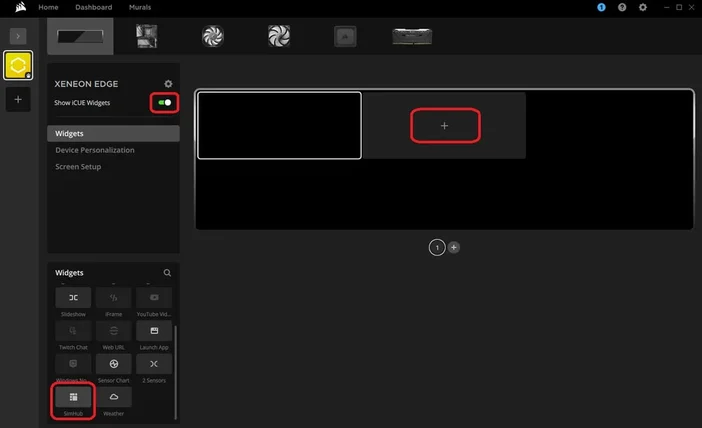
Task: Open the help question mark icon
Action: click(x=622, y=7)
